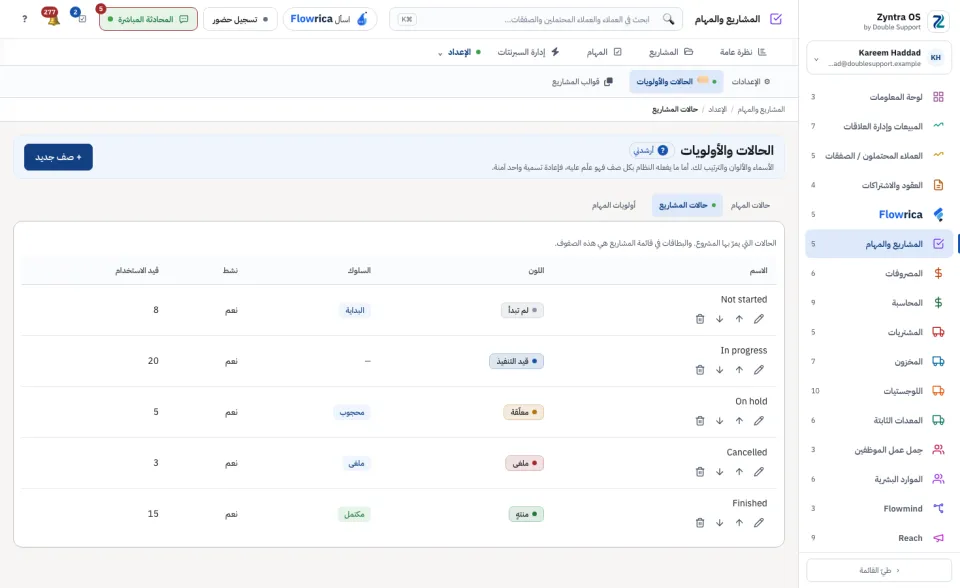Edit the On hold status row
This screenshot has width=960, height=588.
[x=759, y=420]
